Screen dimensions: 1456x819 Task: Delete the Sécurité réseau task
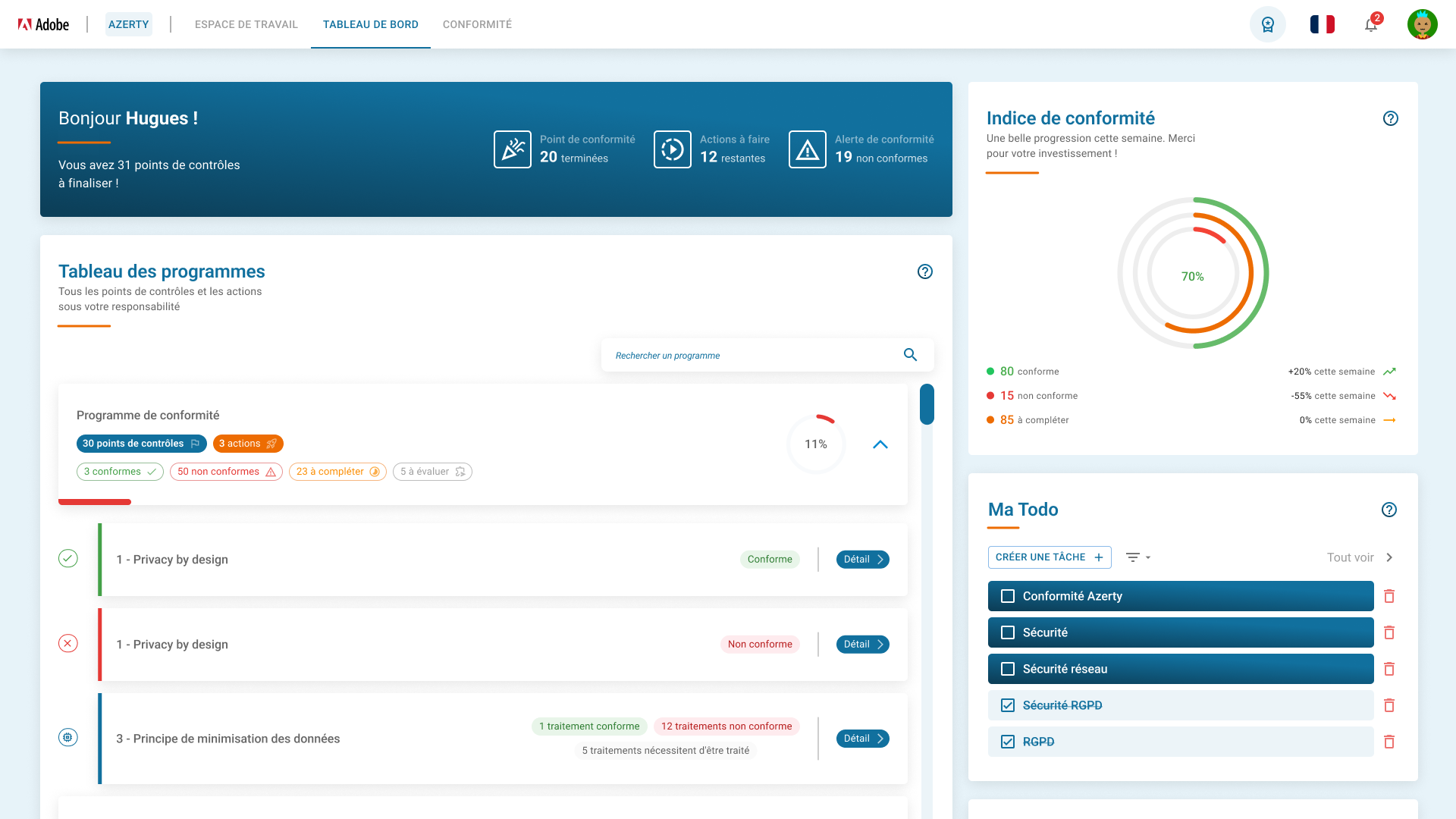click(1389, 669)
